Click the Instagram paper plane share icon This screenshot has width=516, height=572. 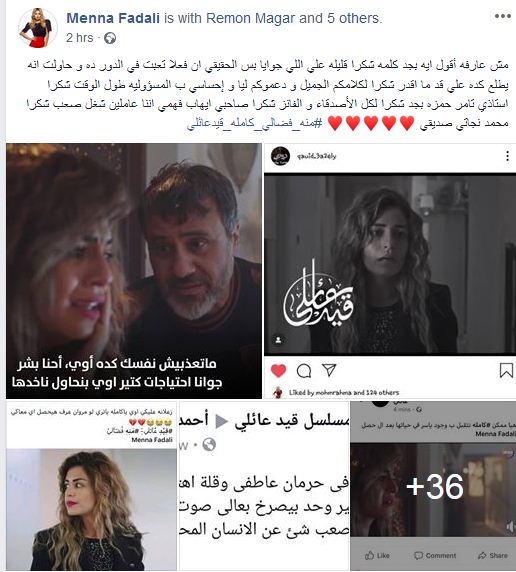pyautogui.click(x=329, y=370)
